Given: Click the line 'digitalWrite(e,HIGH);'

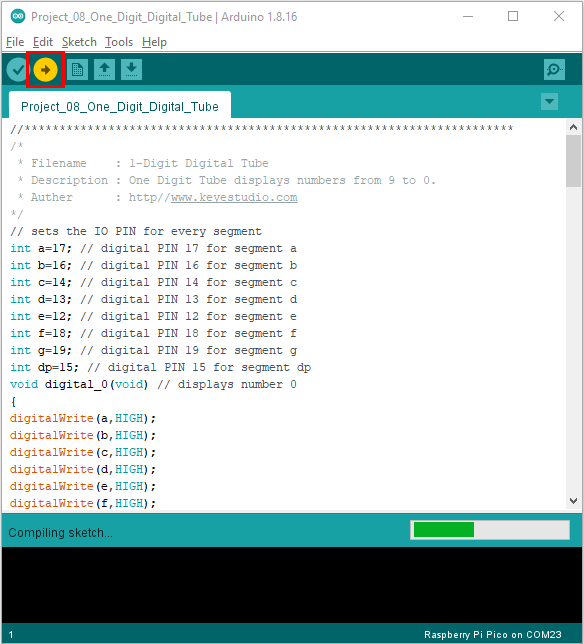Looking at the screenshot, I should click(x=83, y=487).
